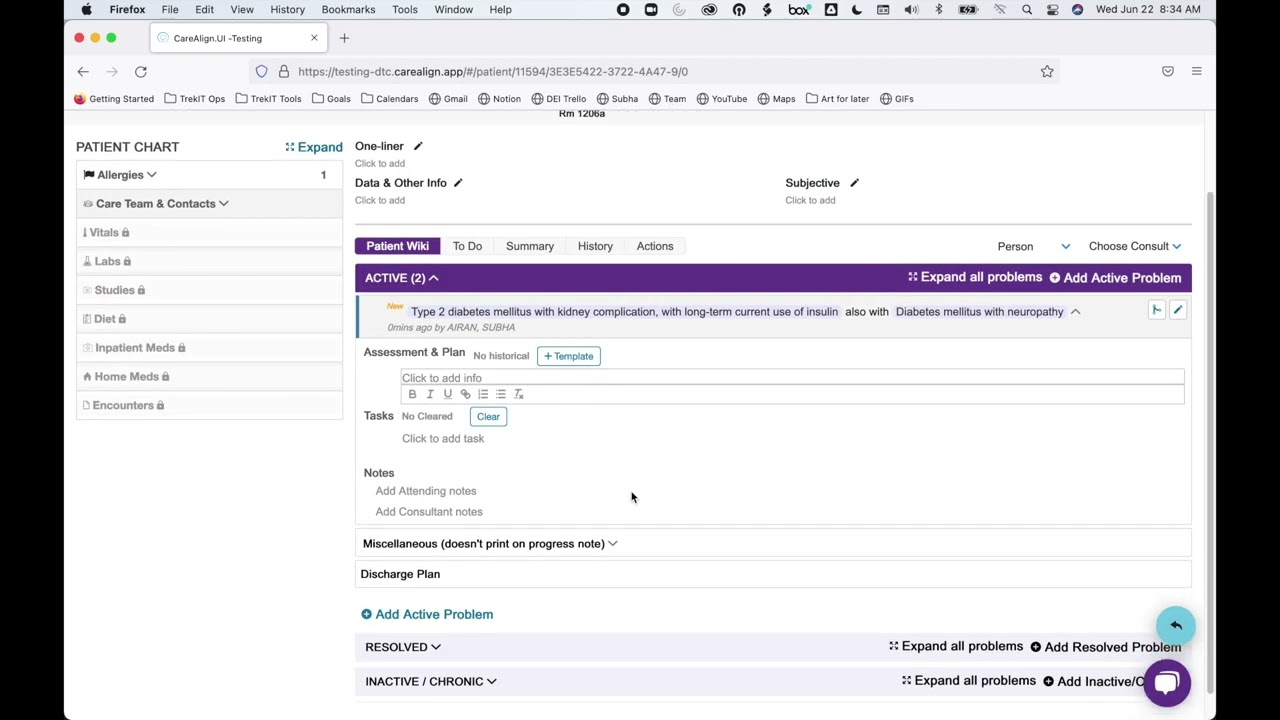
Task: Click the Clear tasks button
Action: (x=488, y=416)
